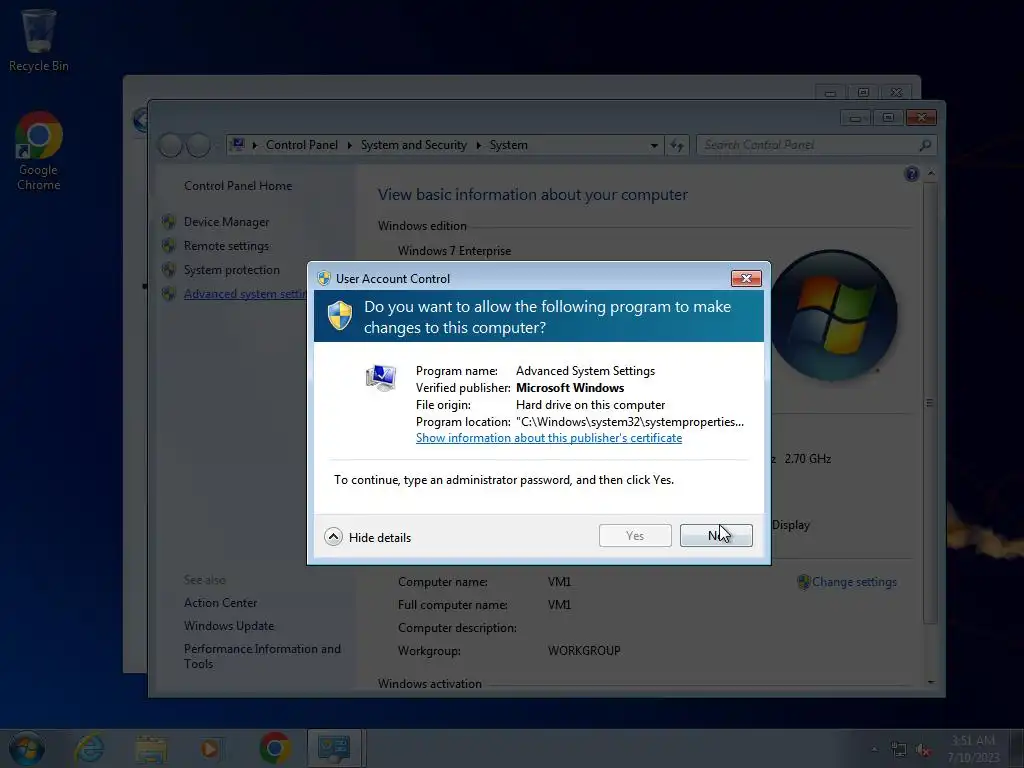Image resolution: width=1024 pixels, height=768 pixels.
Task: Click the scroll down arrow in System window
Action: coord(931,682)
